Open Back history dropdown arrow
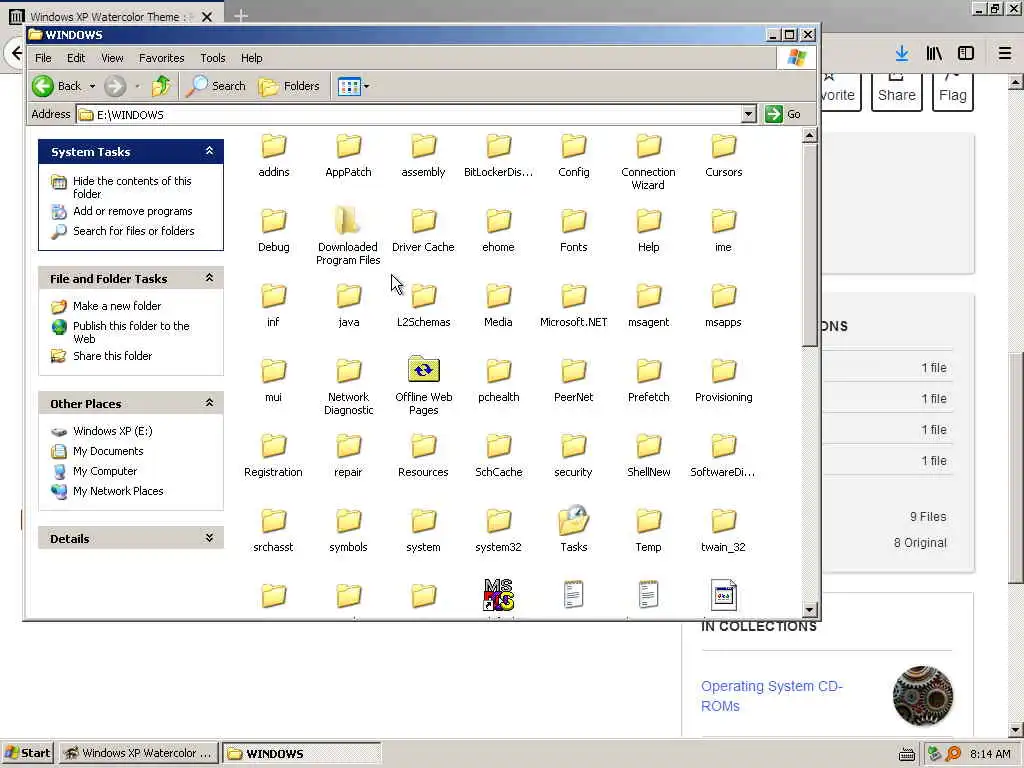 tap(92, 86)
